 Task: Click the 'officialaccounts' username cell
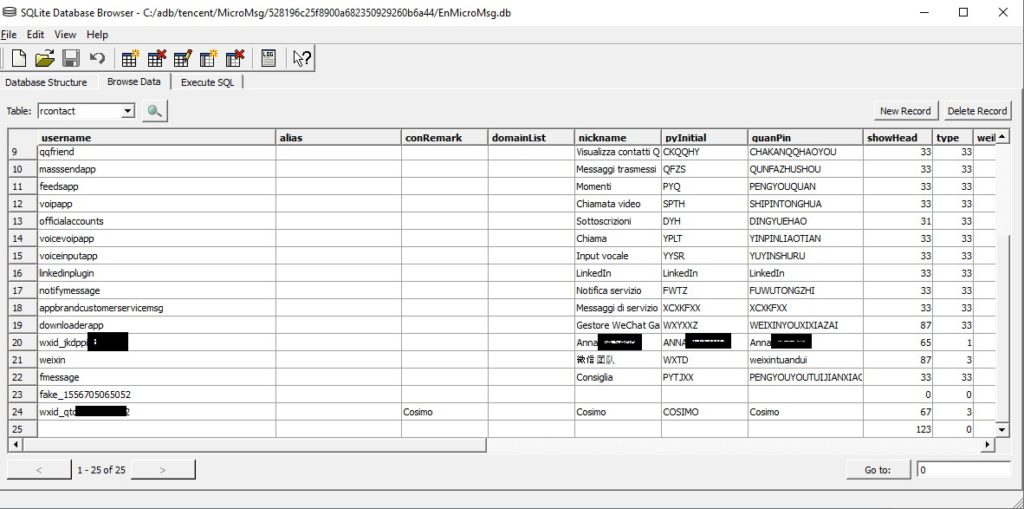157,221
